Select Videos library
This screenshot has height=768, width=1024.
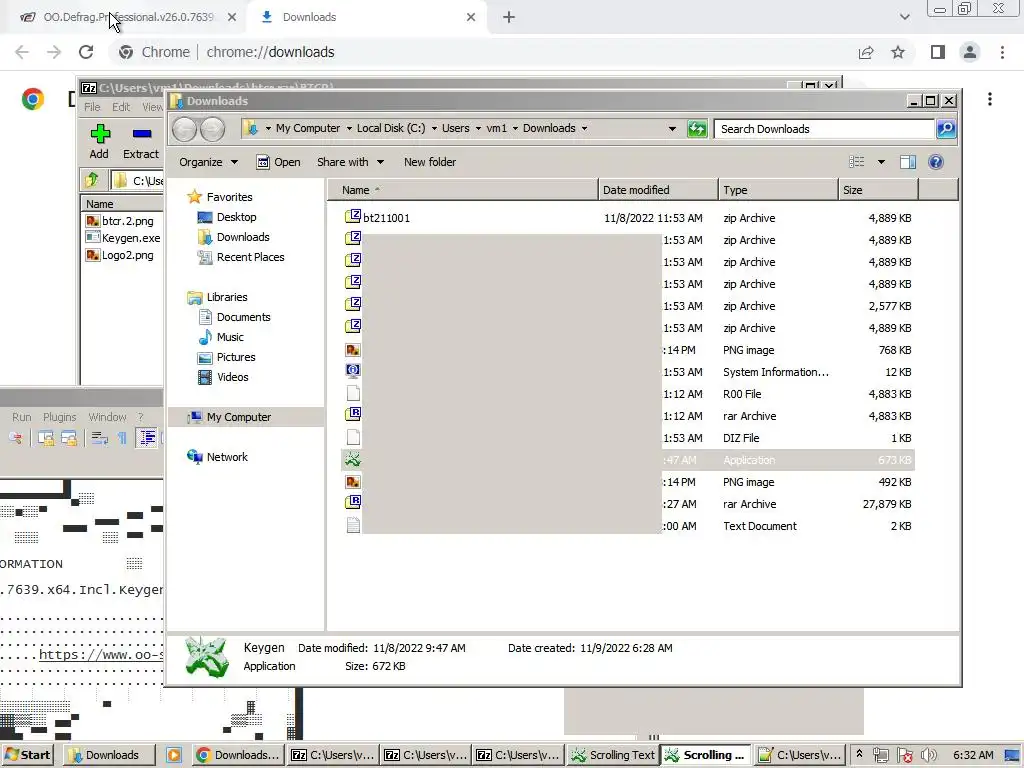point(223,377)
